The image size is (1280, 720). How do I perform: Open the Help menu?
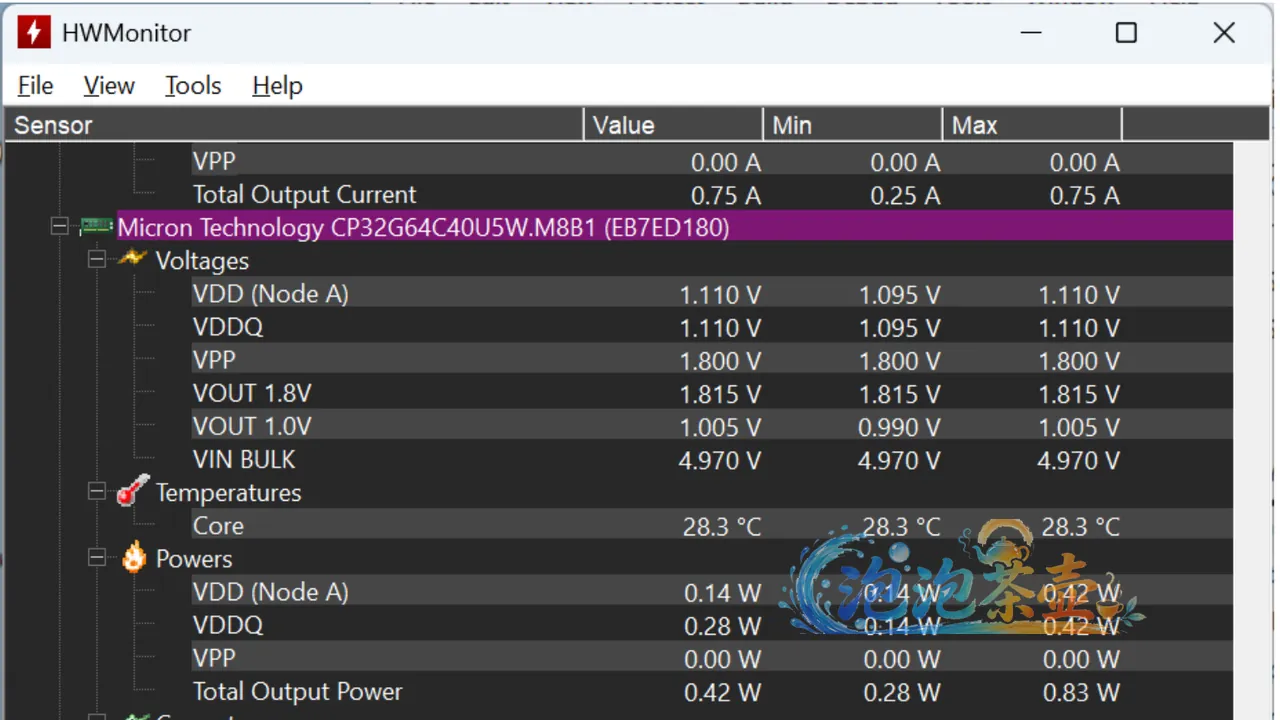pos(277,86)
